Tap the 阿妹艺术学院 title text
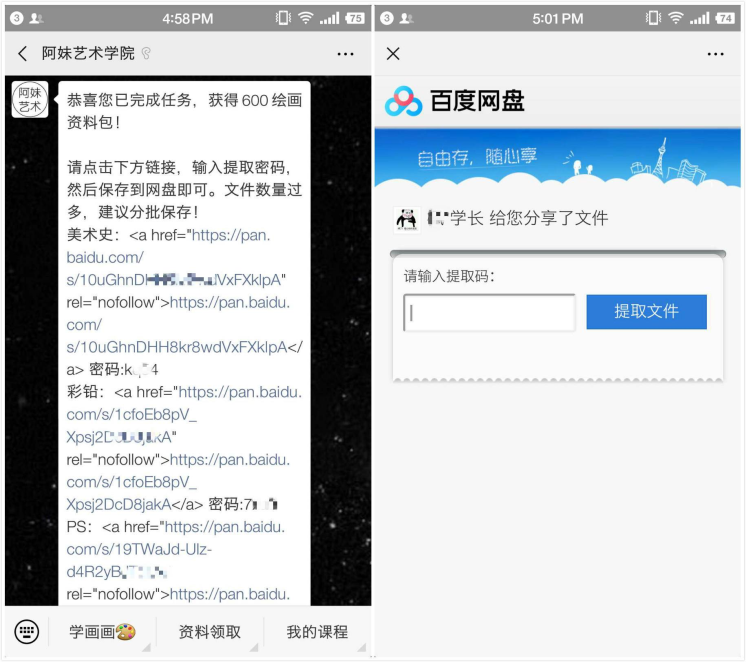Image resolution: width=746 pixels, height=662 pixels. click(x=88, y=53)
